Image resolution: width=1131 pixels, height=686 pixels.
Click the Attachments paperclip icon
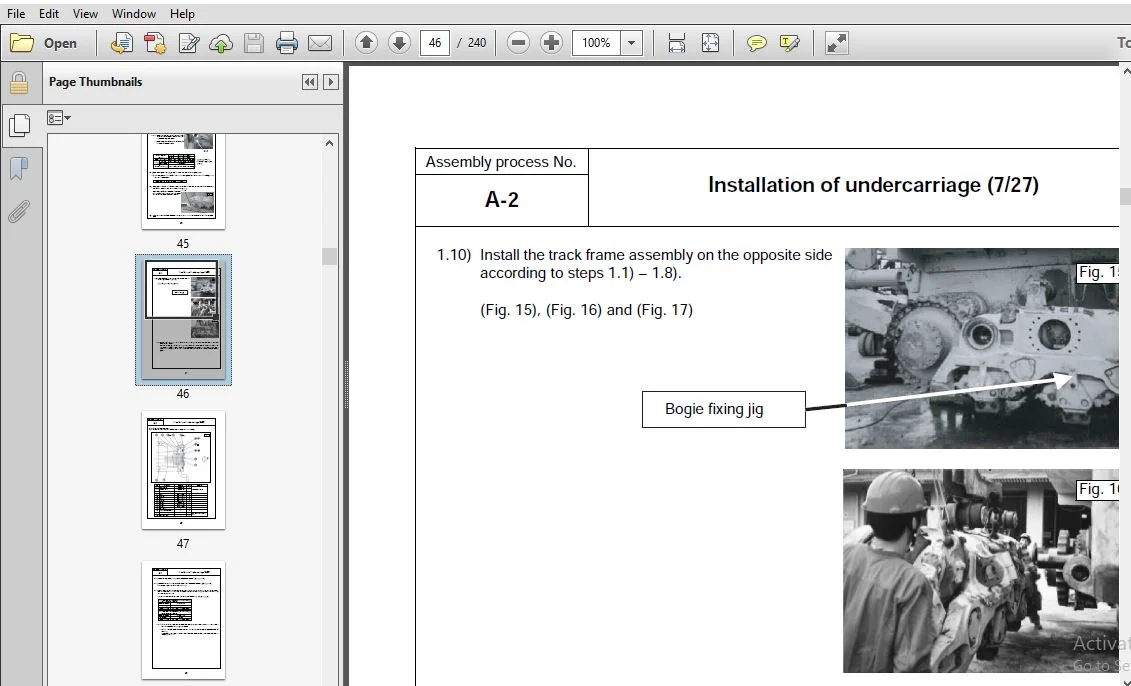pos(19,211)
